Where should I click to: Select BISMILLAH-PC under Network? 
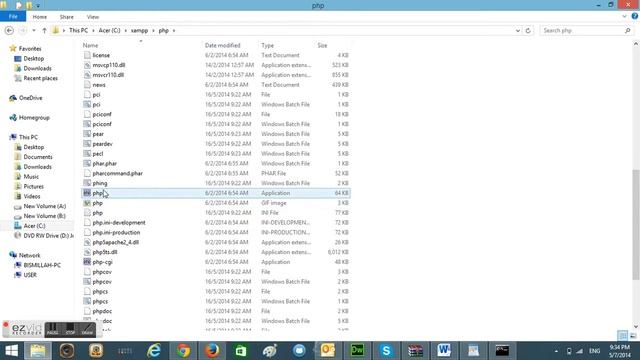point(42,265)
